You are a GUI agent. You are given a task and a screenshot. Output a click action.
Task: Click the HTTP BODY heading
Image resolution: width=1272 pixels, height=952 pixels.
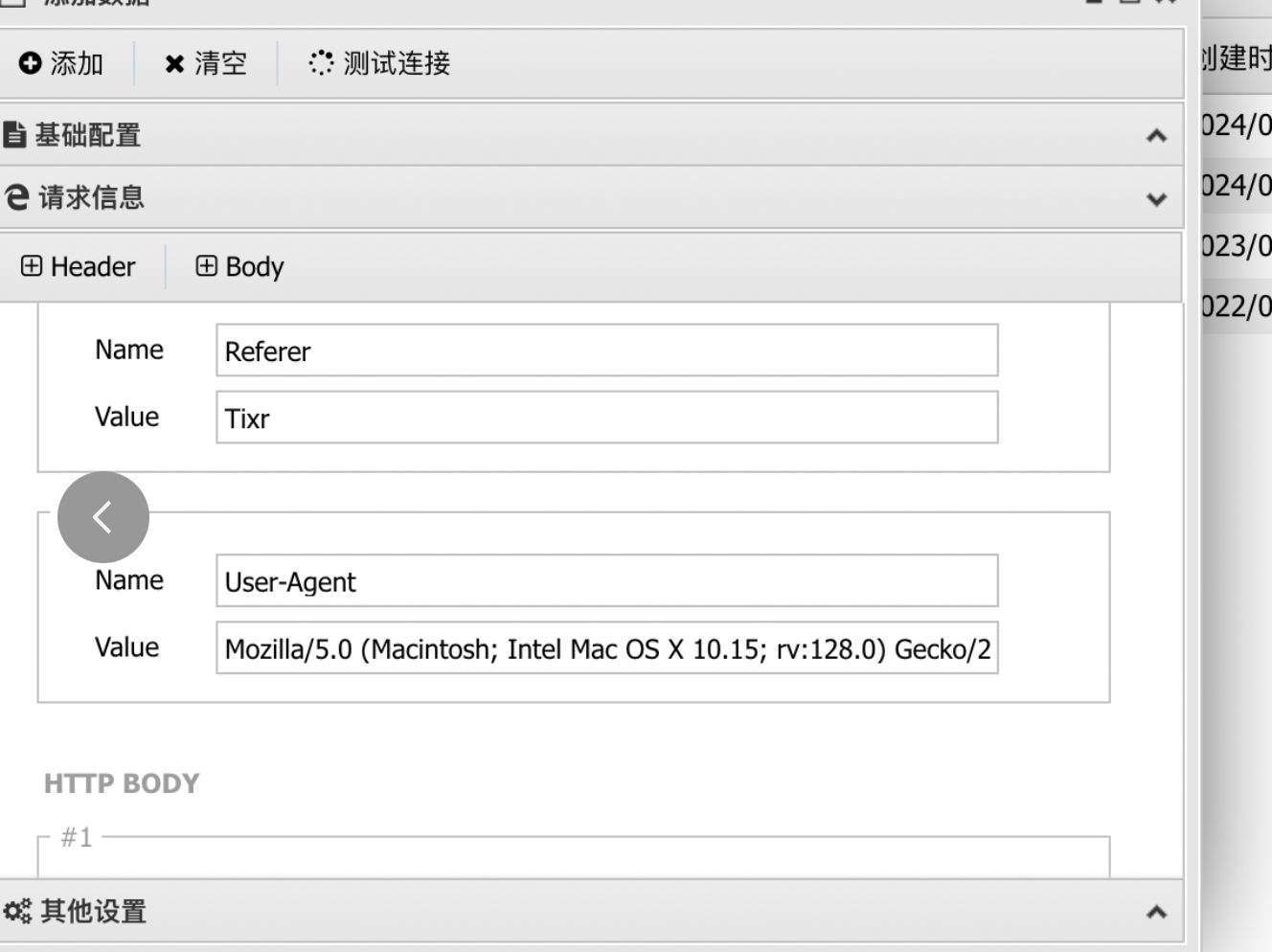click(x=122, y=783)
